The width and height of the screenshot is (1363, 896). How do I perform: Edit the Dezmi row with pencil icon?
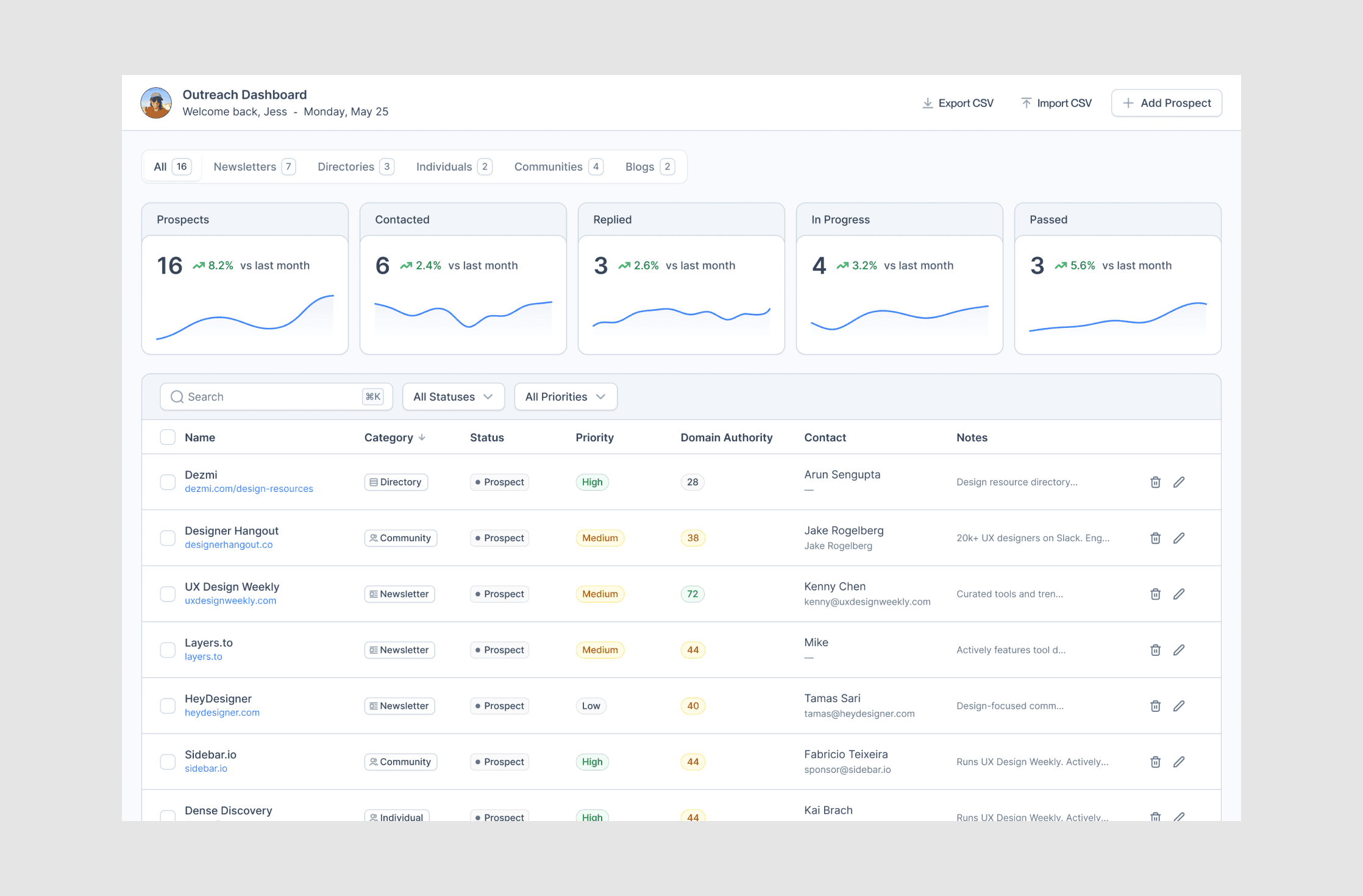tap(1179, 482)
